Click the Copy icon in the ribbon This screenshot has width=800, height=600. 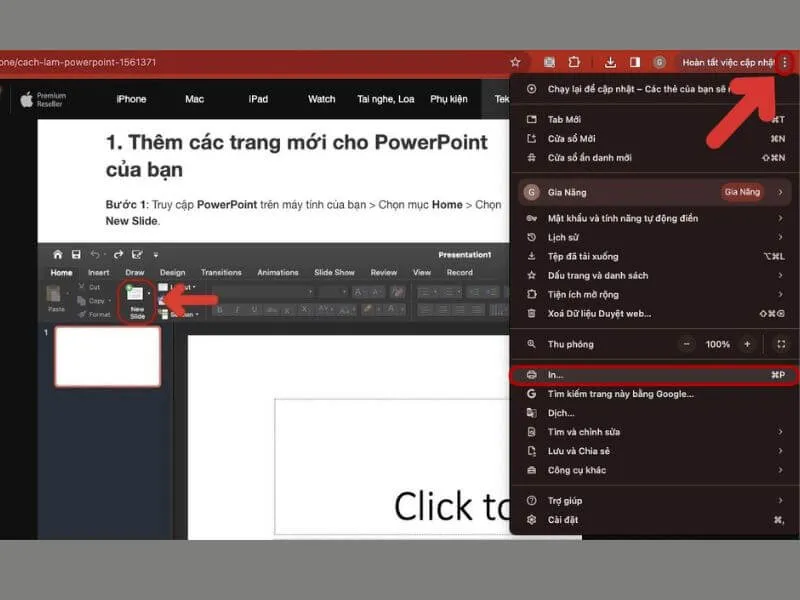(81, 301)
